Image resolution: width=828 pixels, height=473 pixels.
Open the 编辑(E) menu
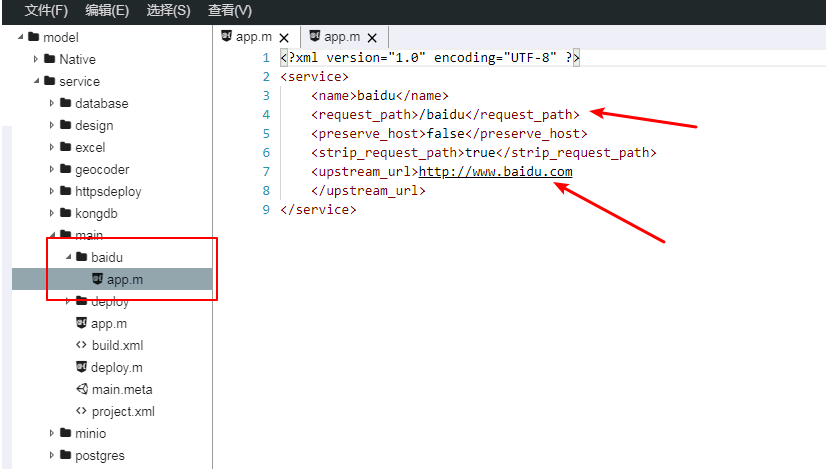107,10
